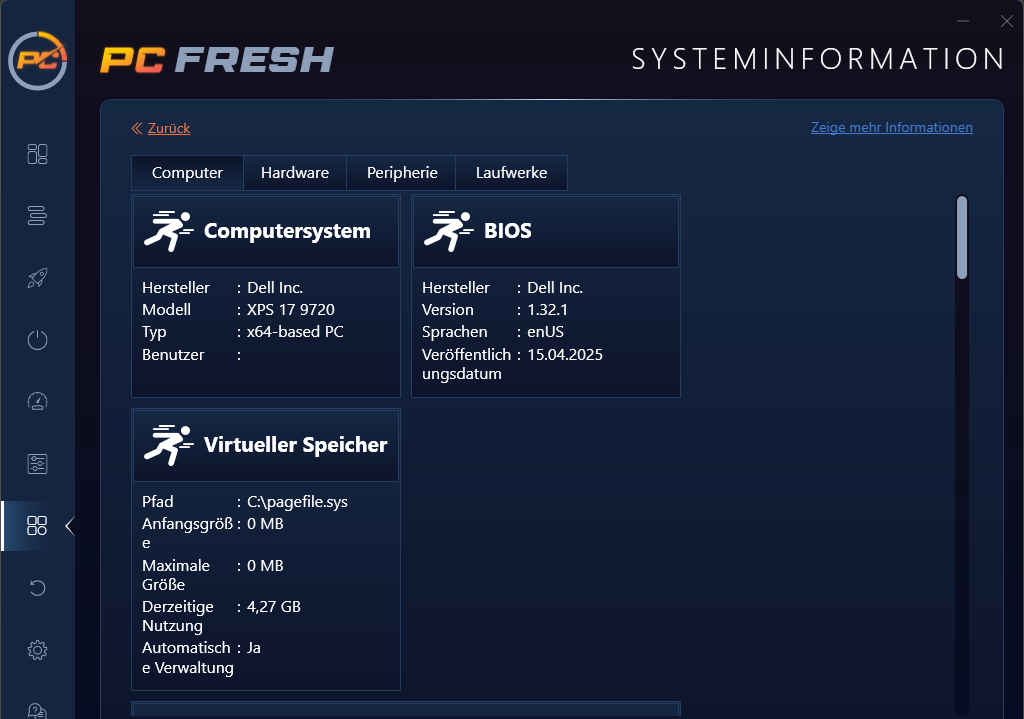The height and width of the screenshot is (719, 1024).
Task: Click the double-chevron icon before Zurück
Action: coord(136,128)
